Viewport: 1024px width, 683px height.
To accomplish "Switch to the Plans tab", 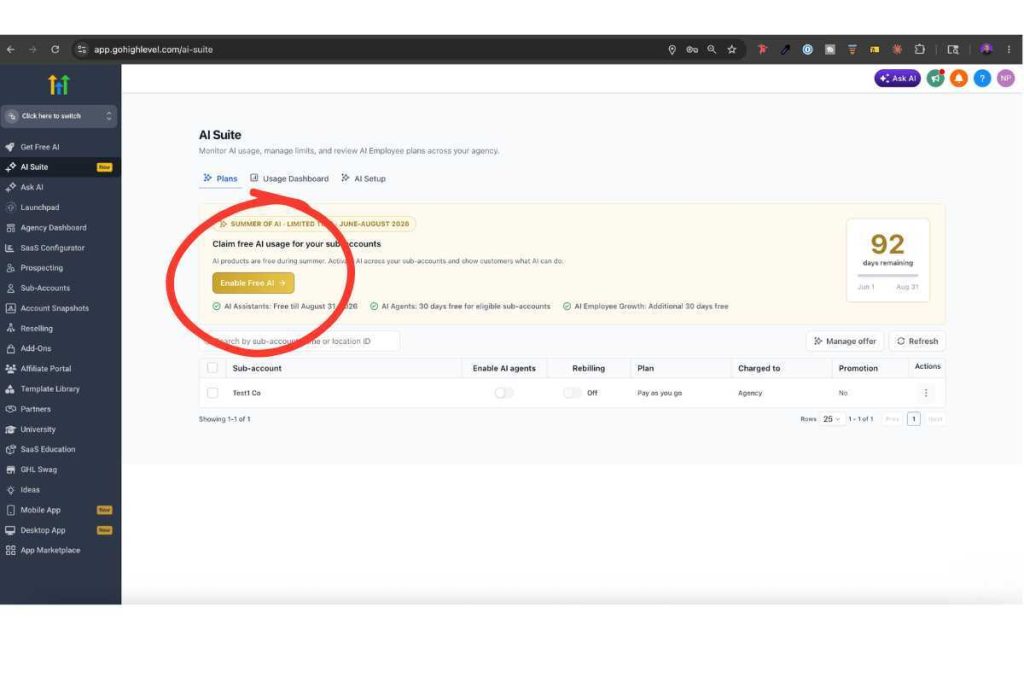I will point(220,178).
